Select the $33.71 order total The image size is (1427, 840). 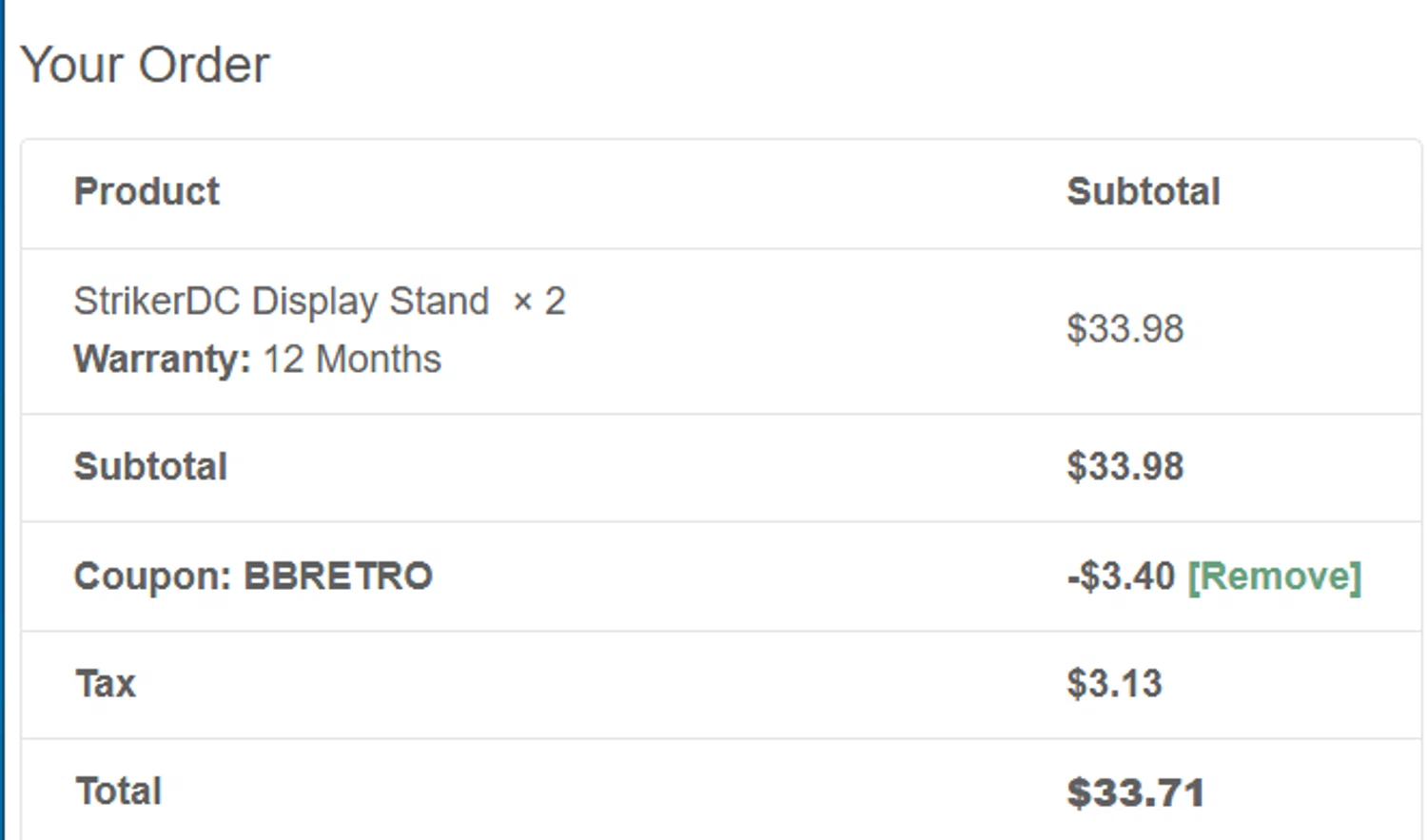[1135, 792]
